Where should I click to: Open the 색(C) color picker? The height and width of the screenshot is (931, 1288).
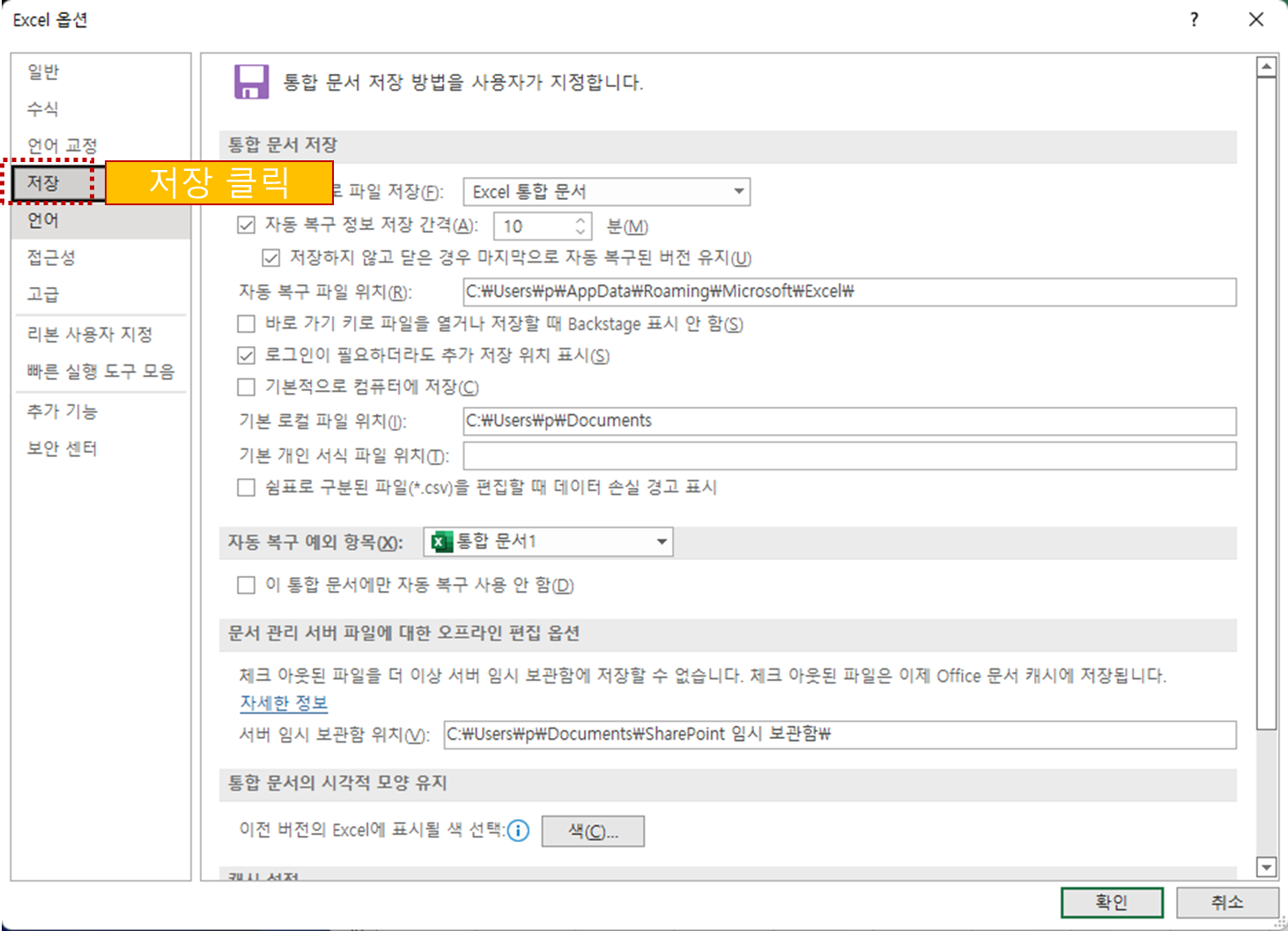click(x=592, y=831)
